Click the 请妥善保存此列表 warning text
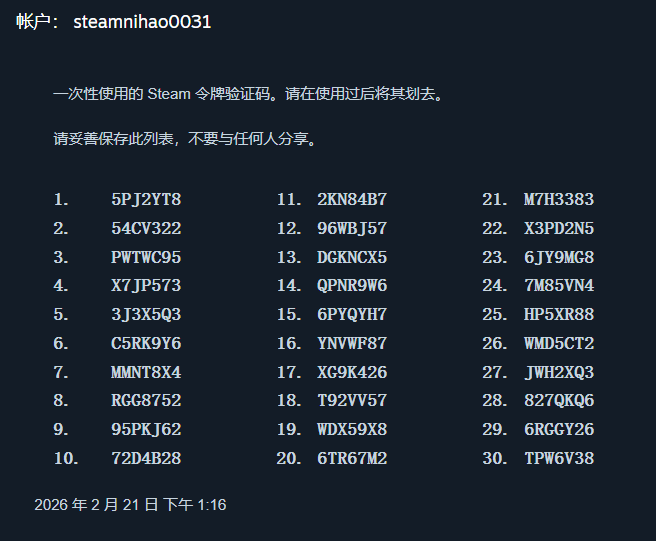Viewport: 656px width, 541px height. click(x=187, y=139)
